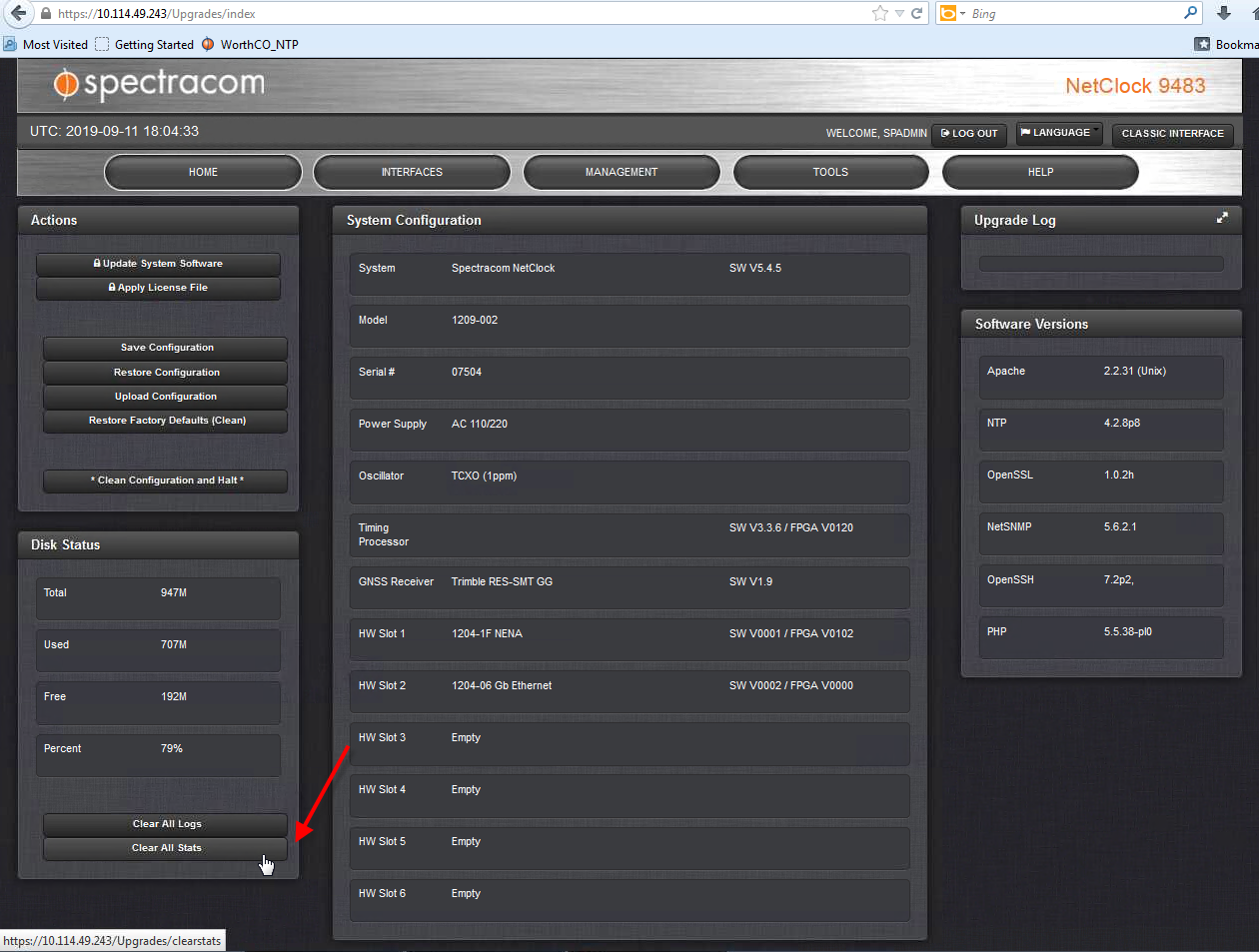Image resolution: width=1259 pixels, height=952 pixels.
Task: Click Timing Processor SW V3.3.6 text
Action: click(791, 528)
